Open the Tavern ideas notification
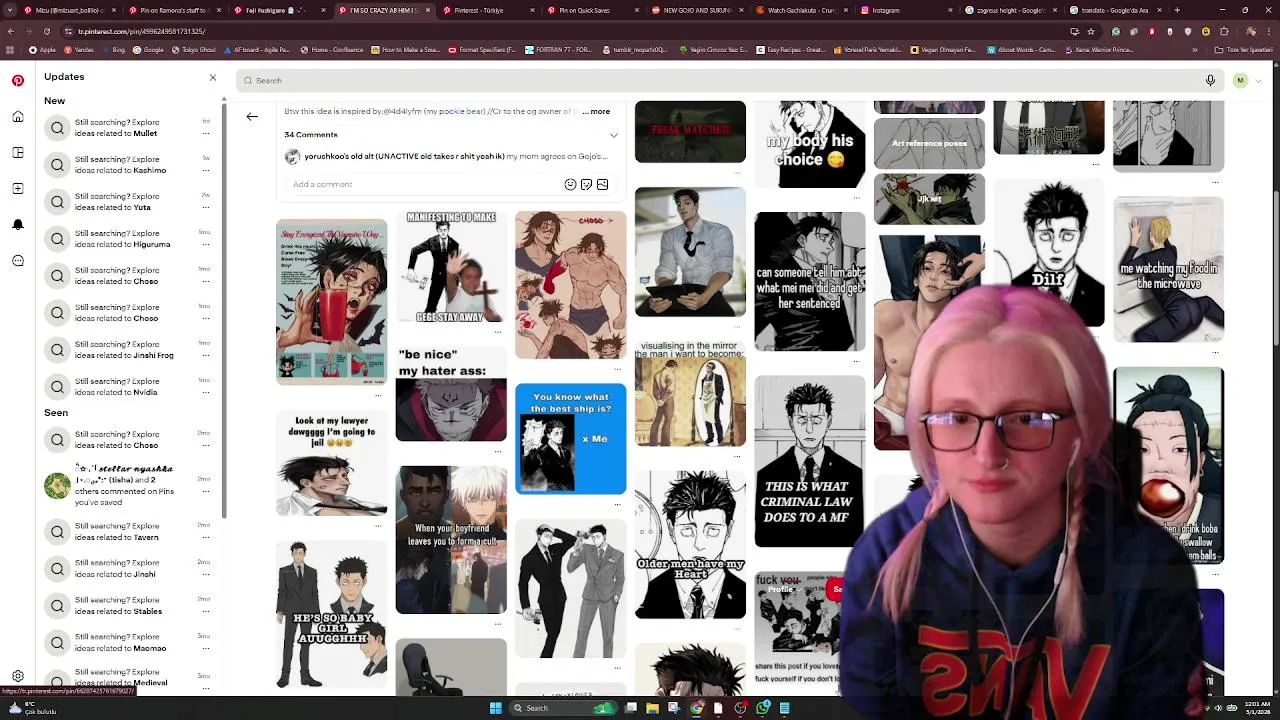1280x720 pixels. [127, 532]
